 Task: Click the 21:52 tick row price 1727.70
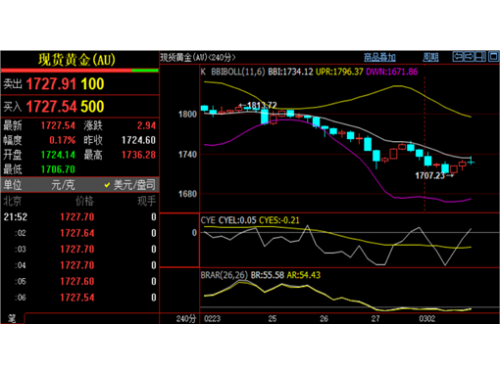point(77,217)
